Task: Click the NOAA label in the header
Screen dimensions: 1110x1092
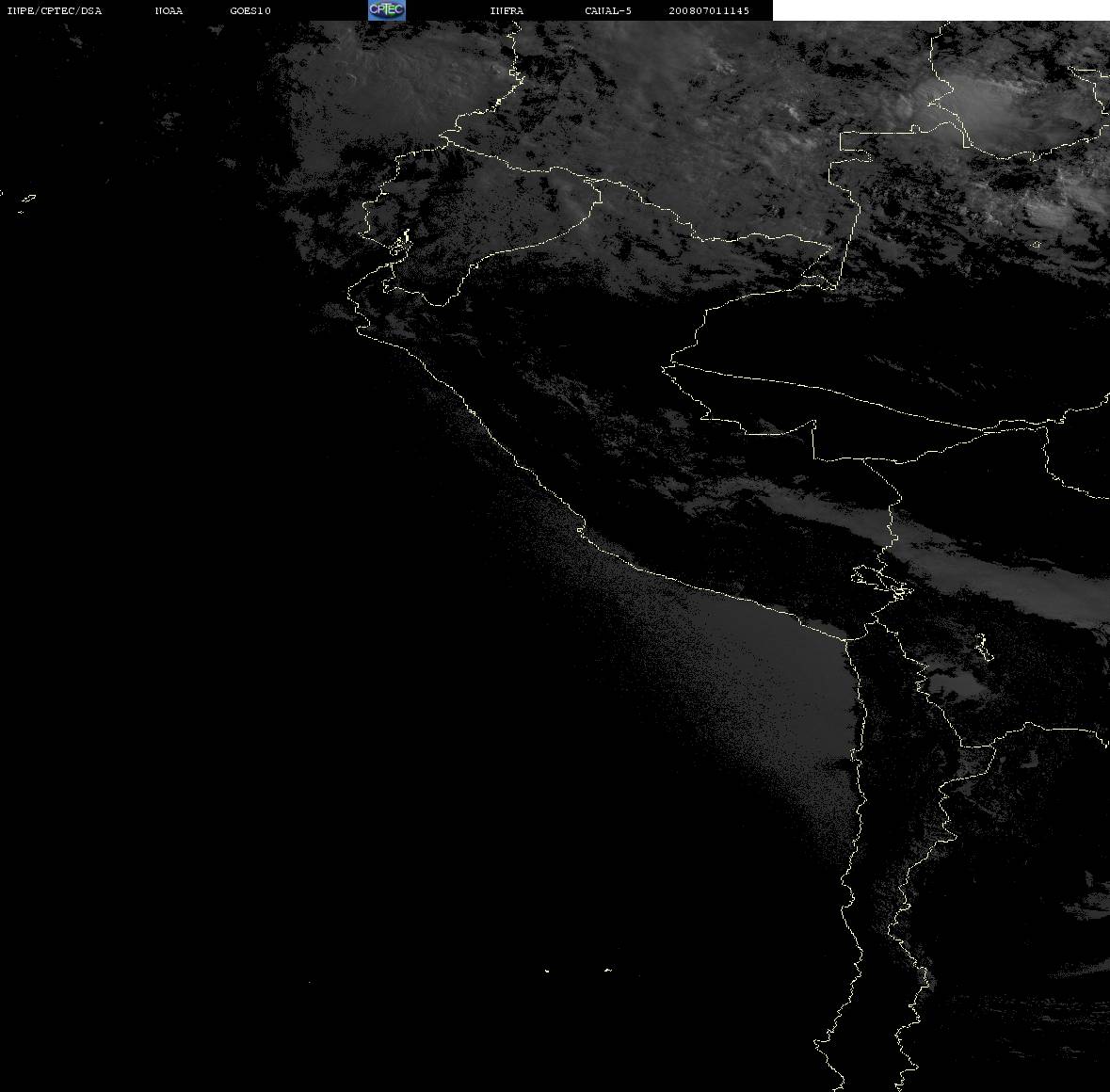Action: [169, 10]
